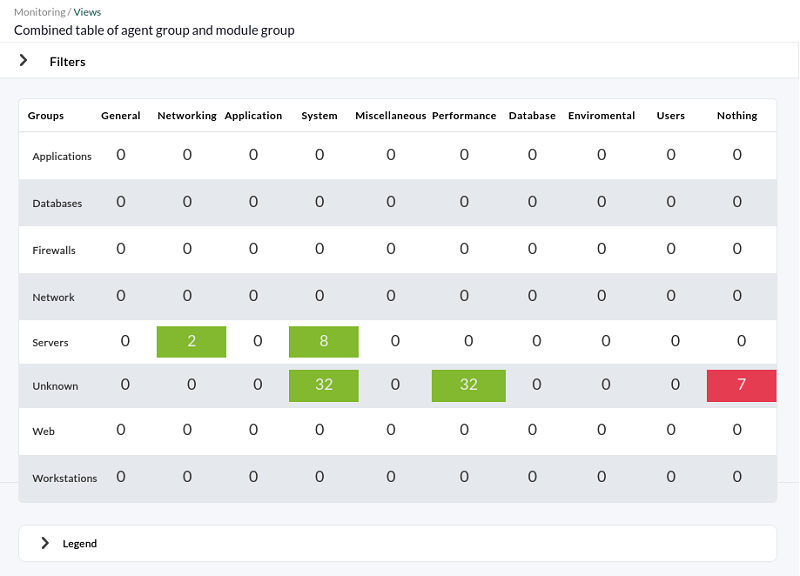Image resolution: width=800 pixels, height=576 pixels.
Task: Click the Nothing column header
Action: [x=737, y=116]
